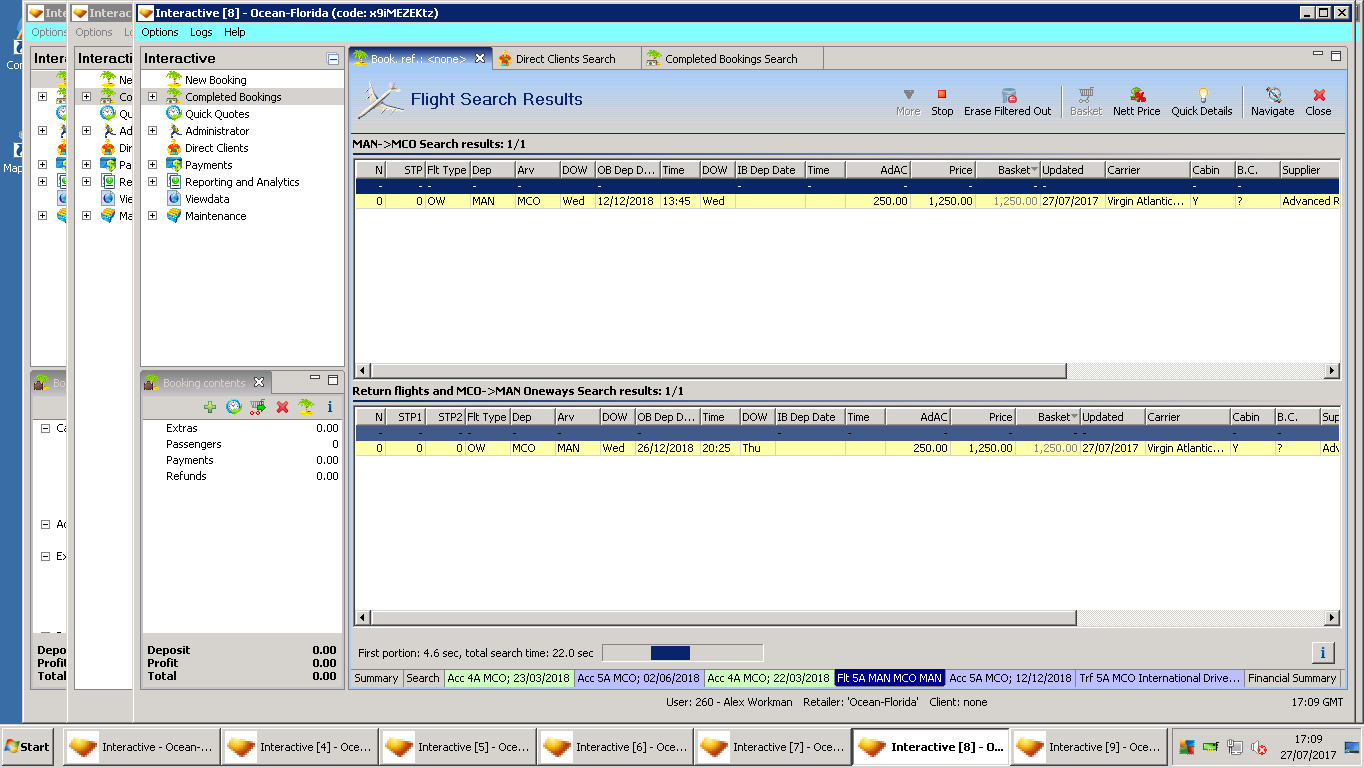Screen dimensions: 1364x768
Task: Click palm tree icon in Booking contents toolbar
Action: tap(306, 407)
